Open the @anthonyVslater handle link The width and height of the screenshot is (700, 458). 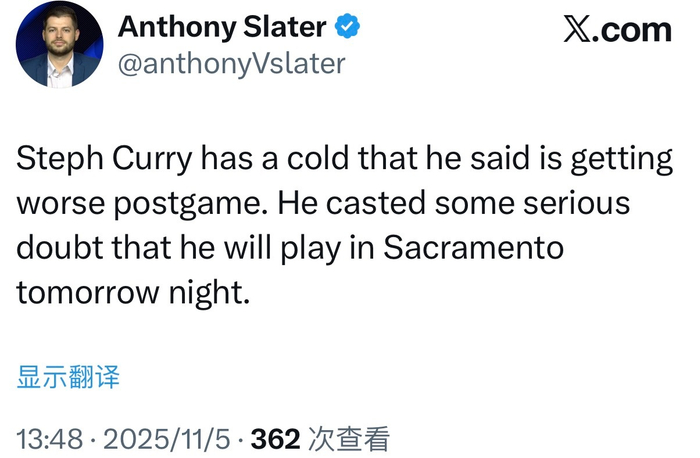click(232, 63)
